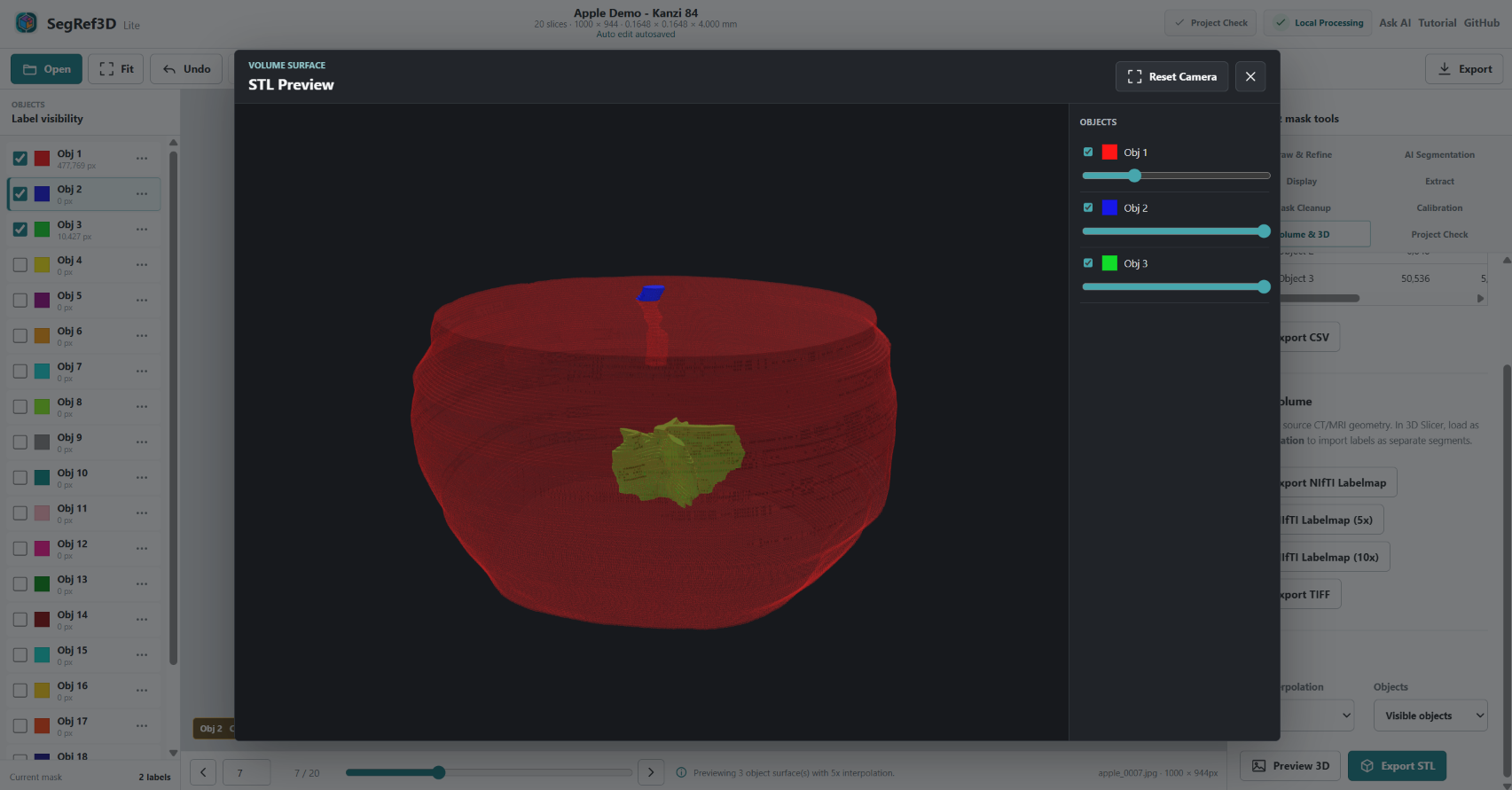Uncheck the Obj 2 checkbox in STL Preview

[1088, 207]
